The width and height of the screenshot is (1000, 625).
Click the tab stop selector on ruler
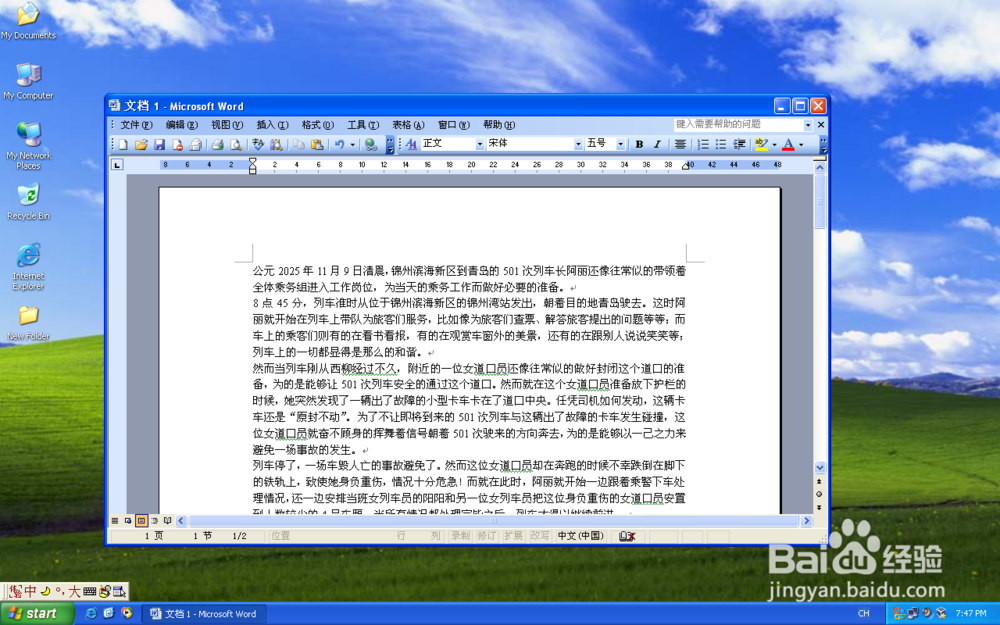coord(117,165)
